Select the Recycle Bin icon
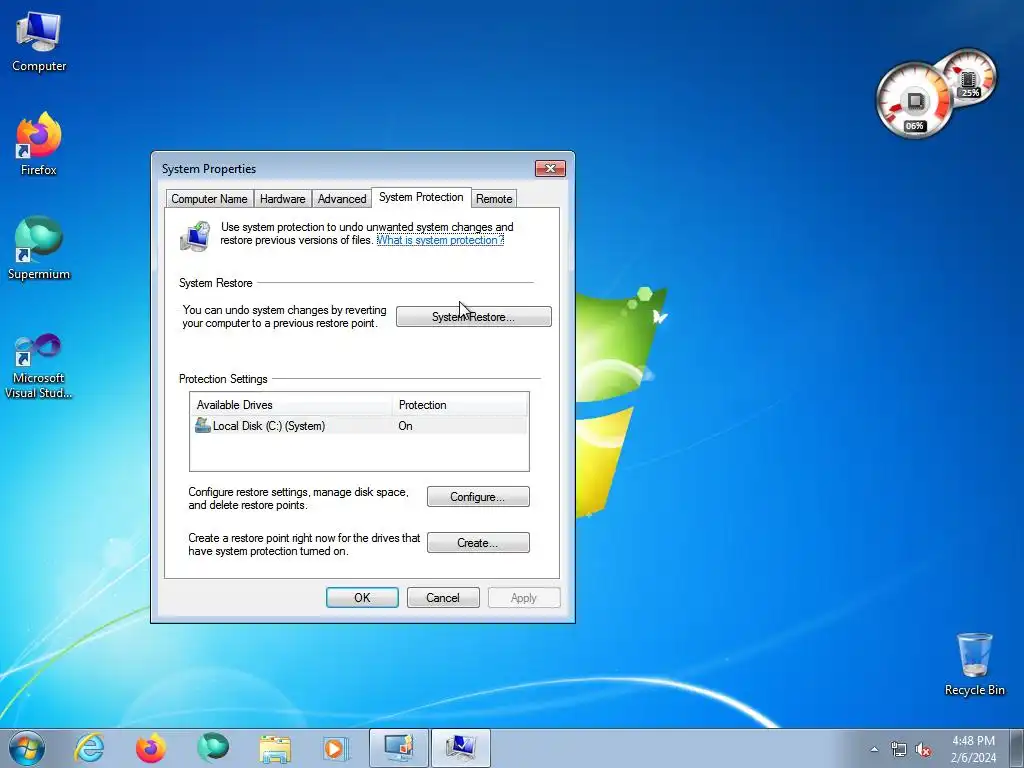 [974, 664]
